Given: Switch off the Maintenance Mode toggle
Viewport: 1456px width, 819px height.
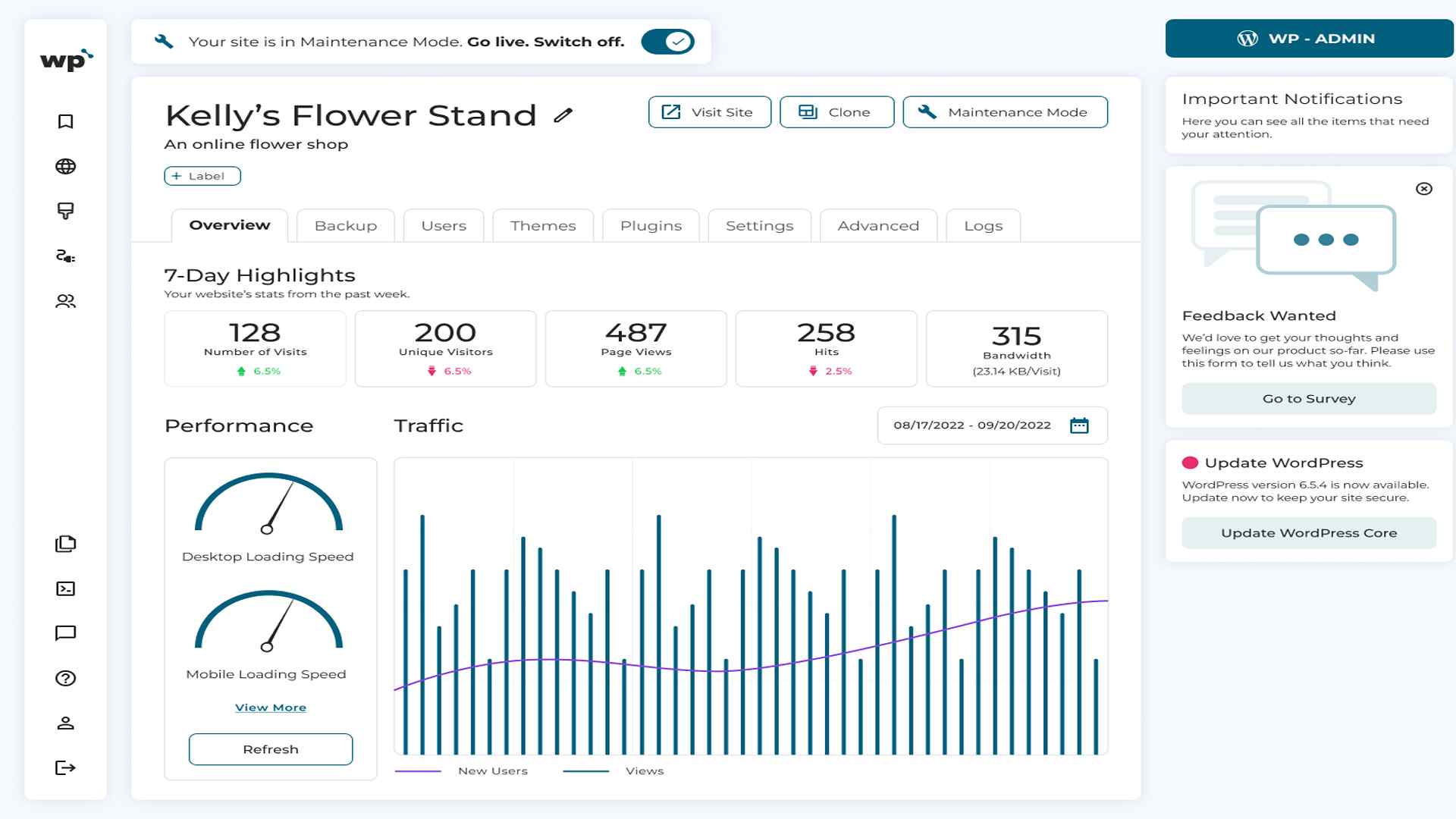Looking at the screenshot, I should click(x=668, y=42).
